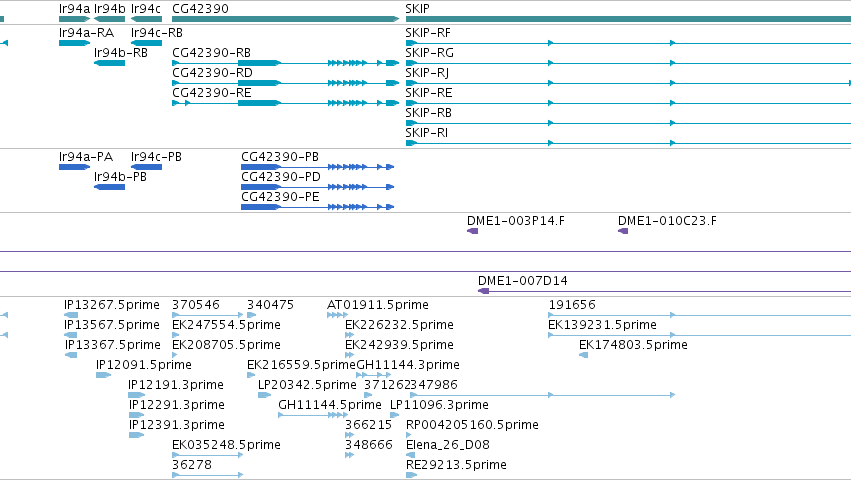Click SKIP-RG transcript label
The image size is (851, 480).
pyautogui.click(x=429, y=53)
